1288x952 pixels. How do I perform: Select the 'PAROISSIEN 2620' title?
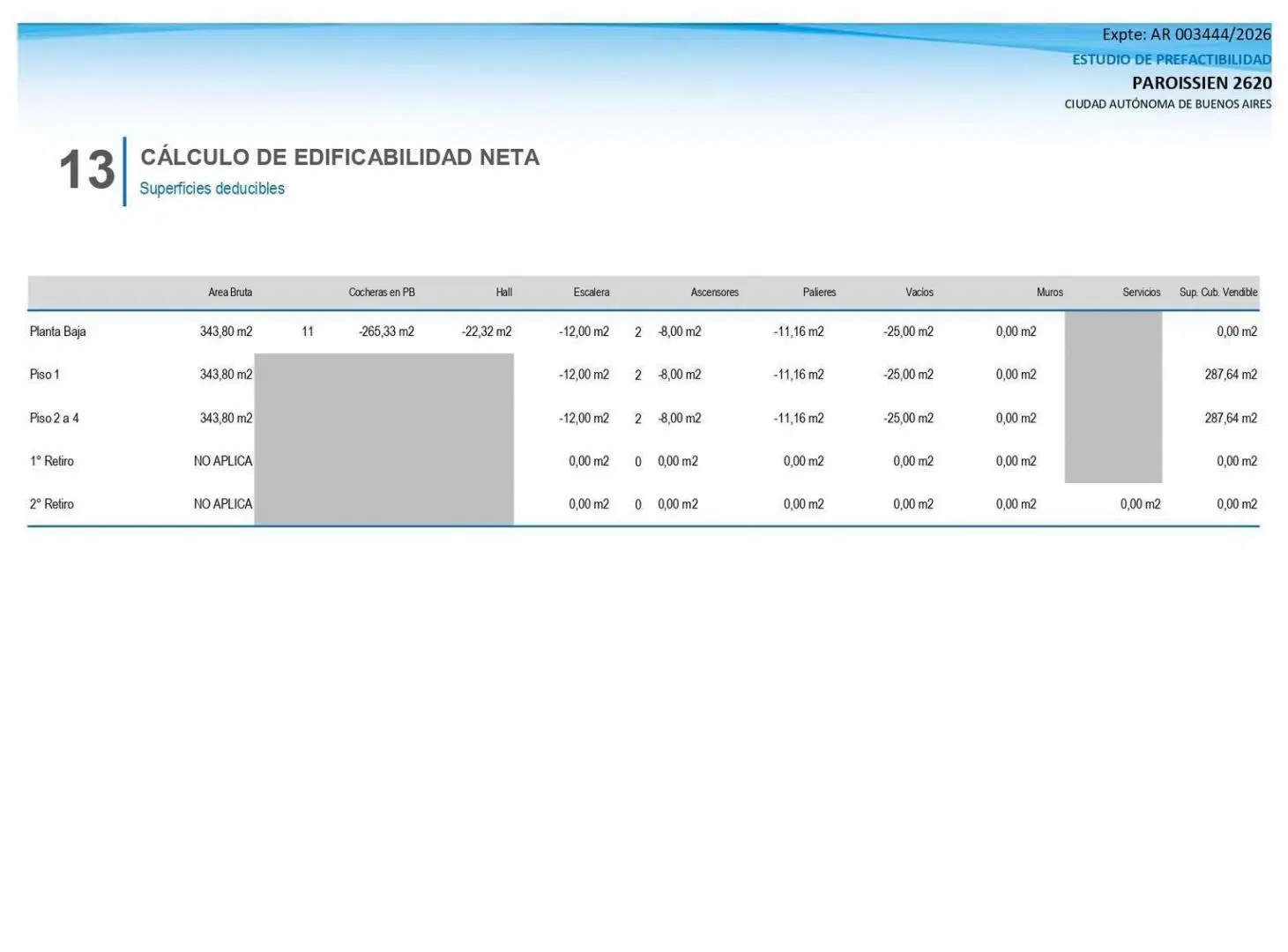1202,83
